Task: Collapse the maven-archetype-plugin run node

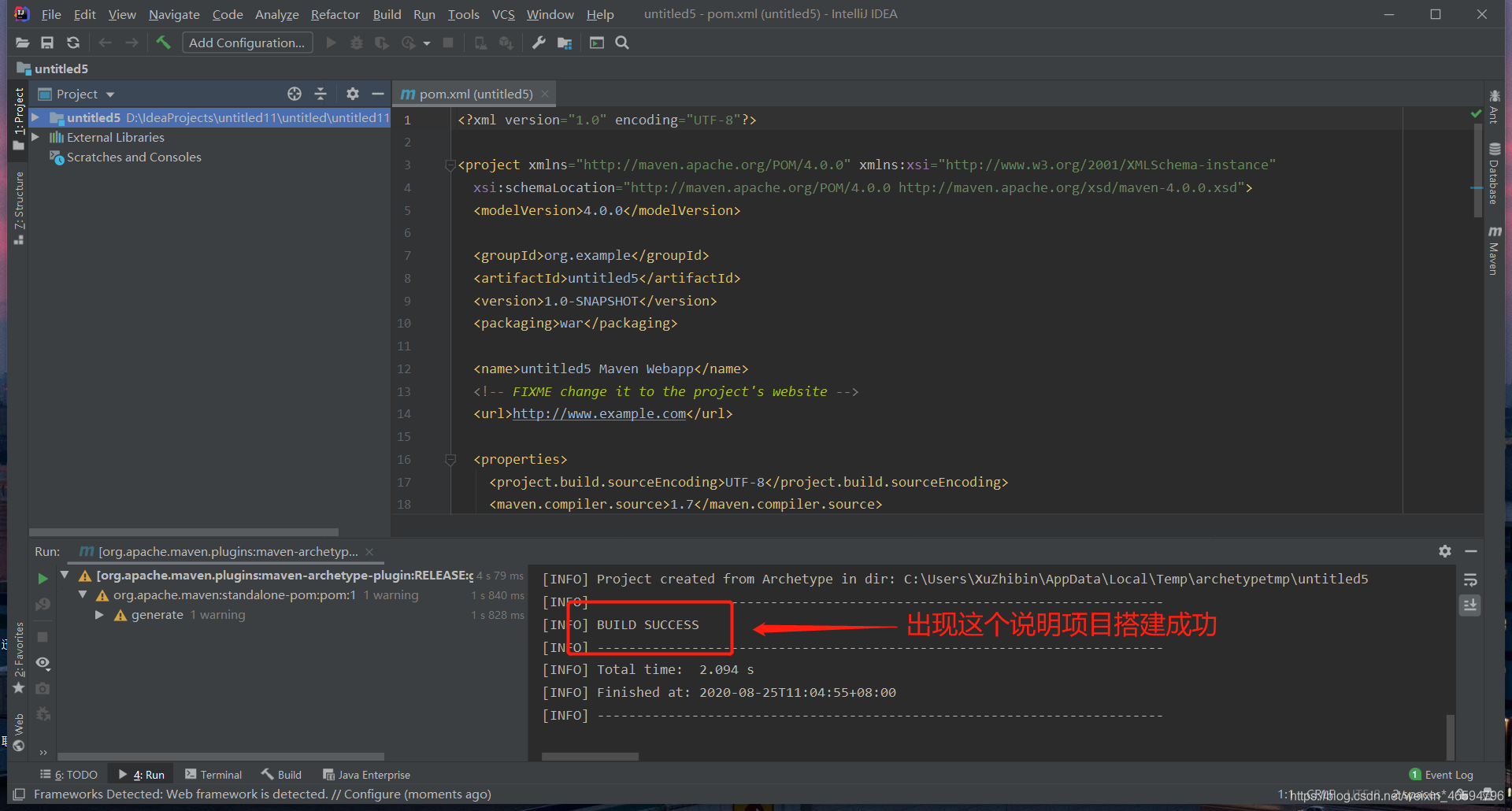Action: pos(65,575)
